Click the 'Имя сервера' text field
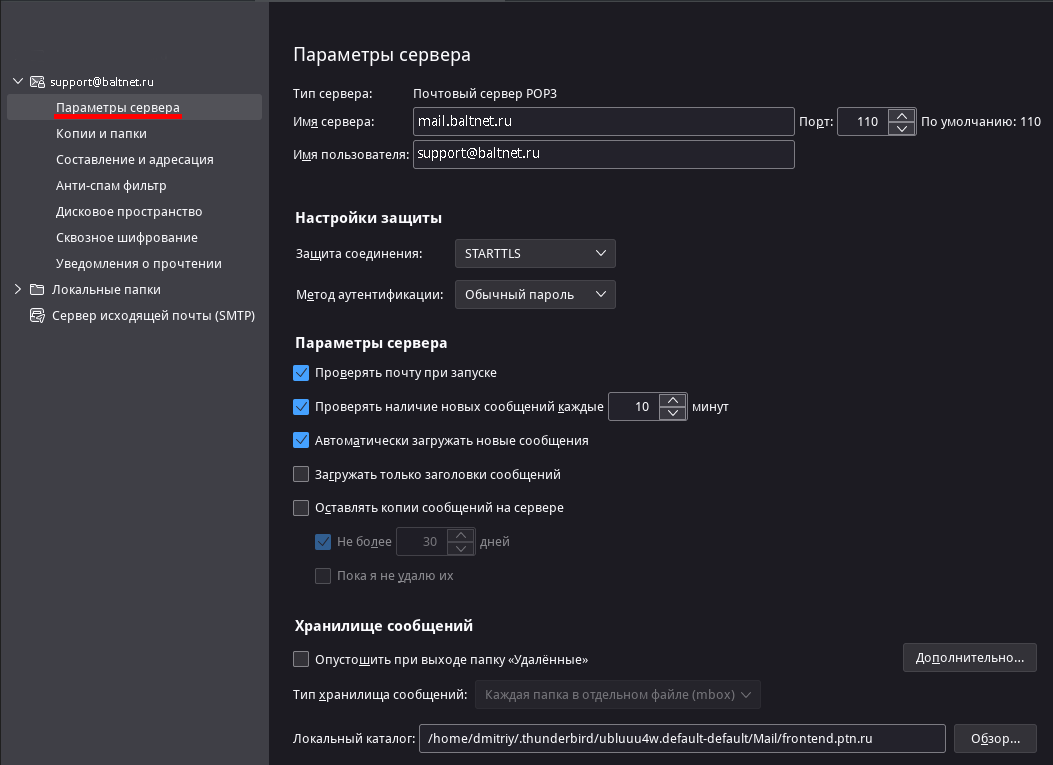This screenshot has height=765, width=1053. pyautogui.click(x=603, y=122)
